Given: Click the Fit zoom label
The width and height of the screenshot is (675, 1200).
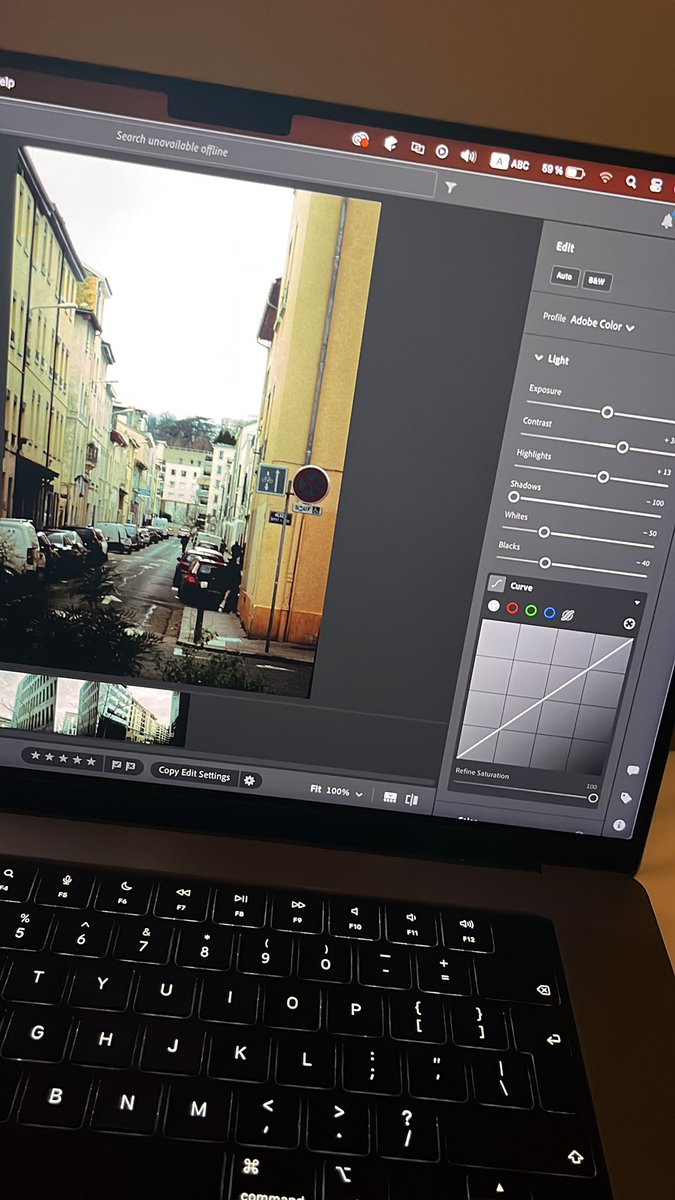Looking at the screenshot, I should 315,790.
